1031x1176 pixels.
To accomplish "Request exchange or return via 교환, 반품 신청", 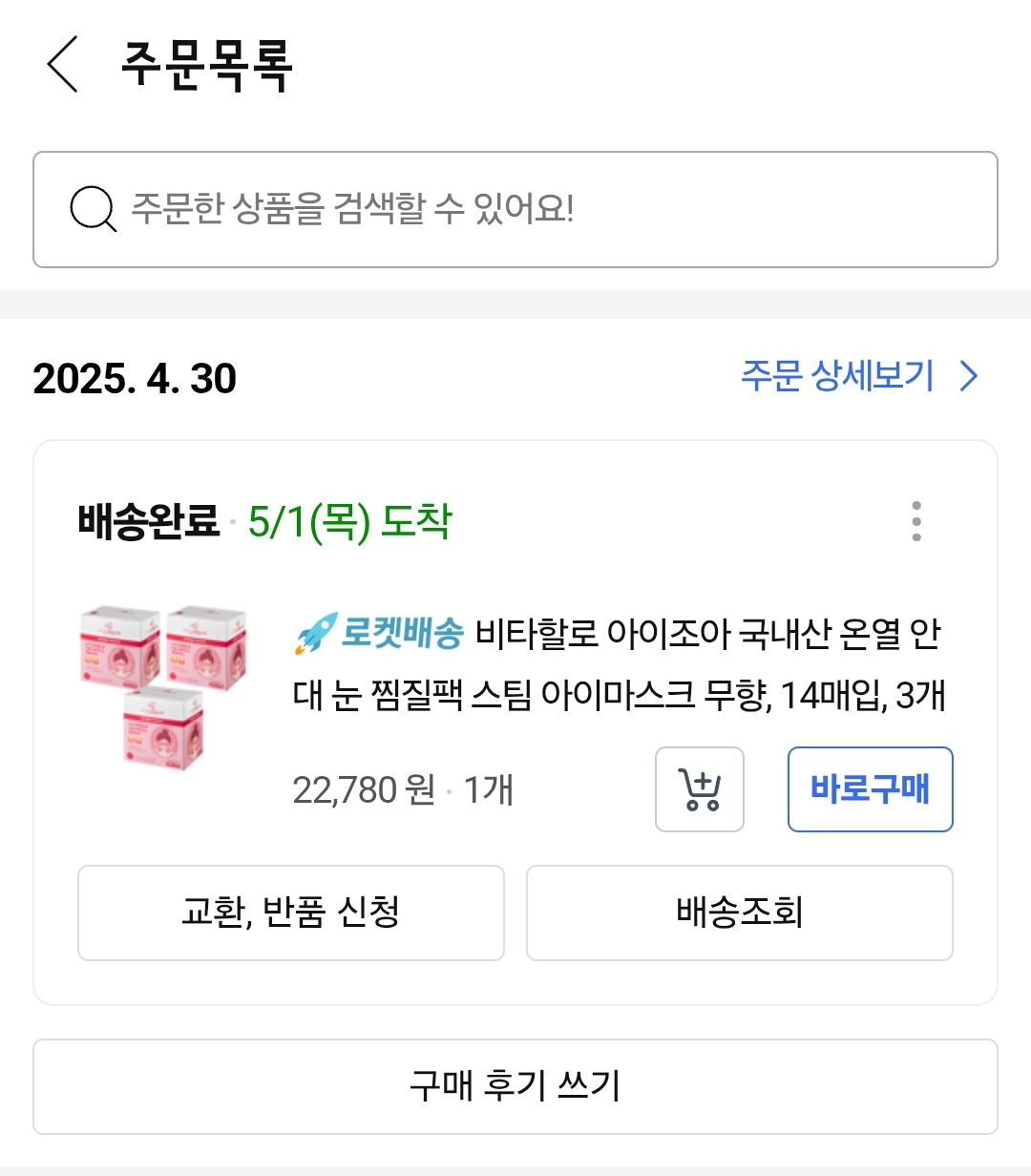I will pyautogui.click(x=290, y=913).
